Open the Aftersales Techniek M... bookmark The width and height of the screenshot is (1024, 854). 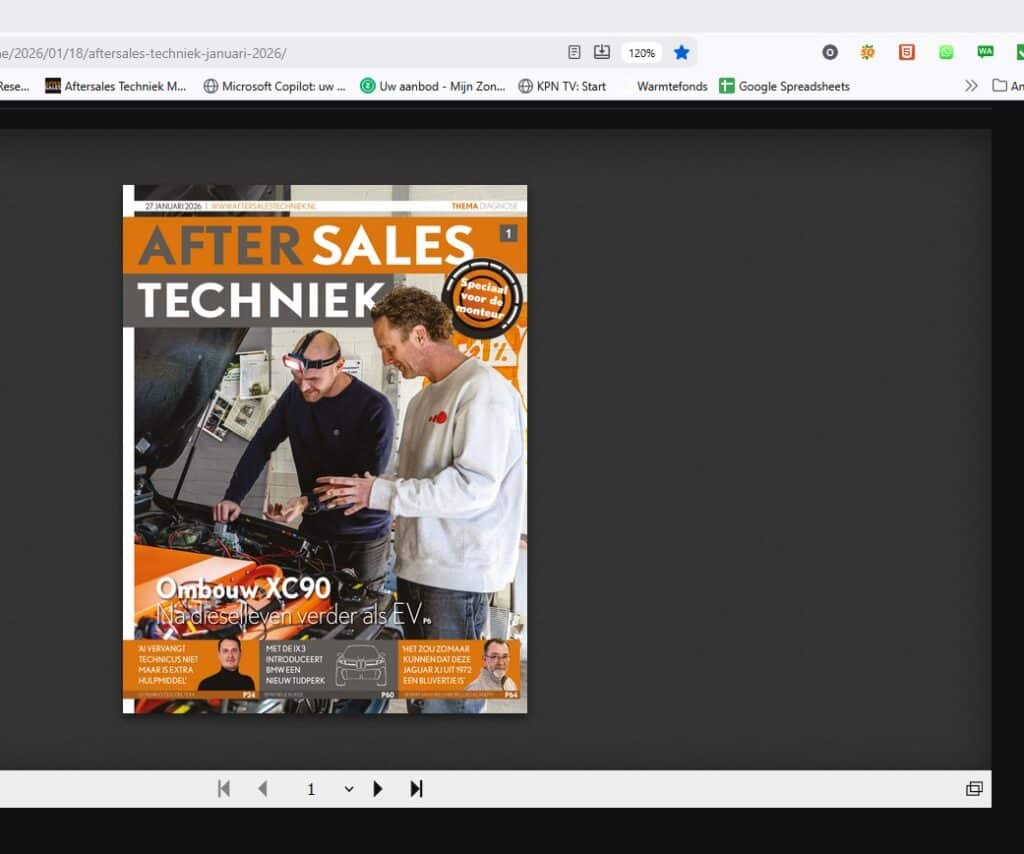116,86
